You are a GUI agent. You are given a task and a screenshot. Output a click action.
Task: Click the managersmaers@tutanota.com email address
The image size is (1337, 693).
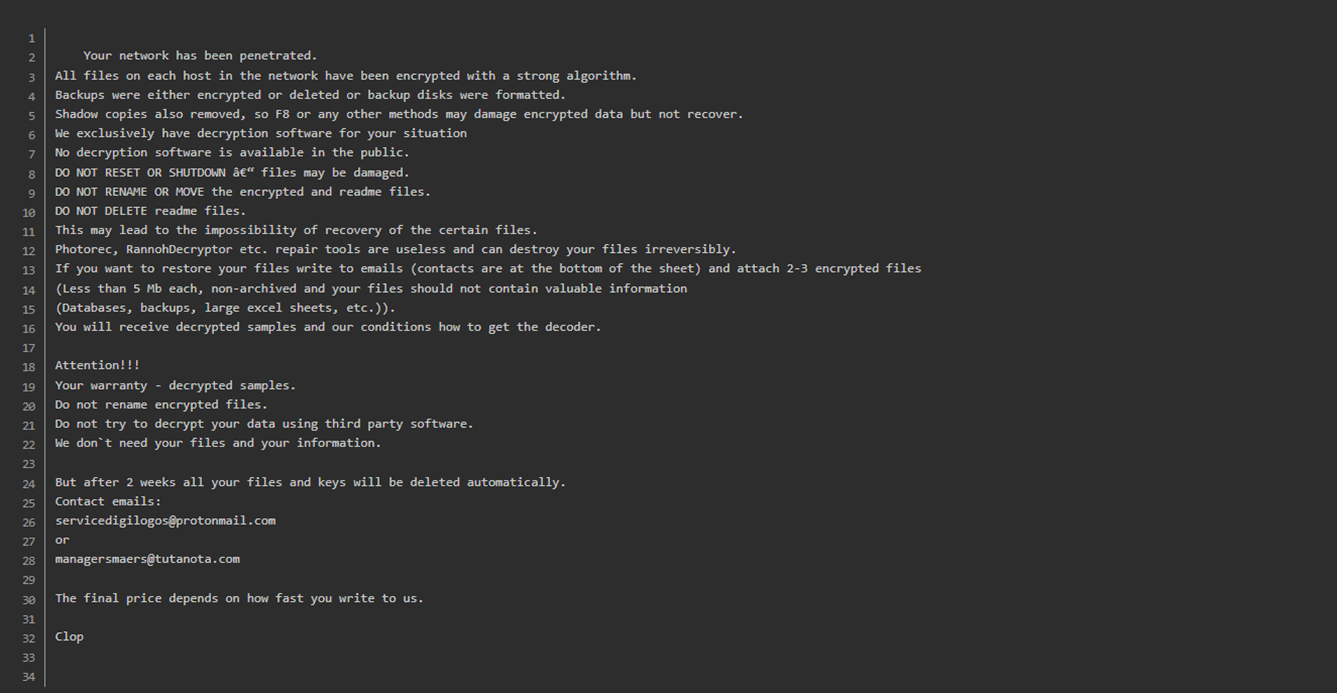(x=147, y=559)
